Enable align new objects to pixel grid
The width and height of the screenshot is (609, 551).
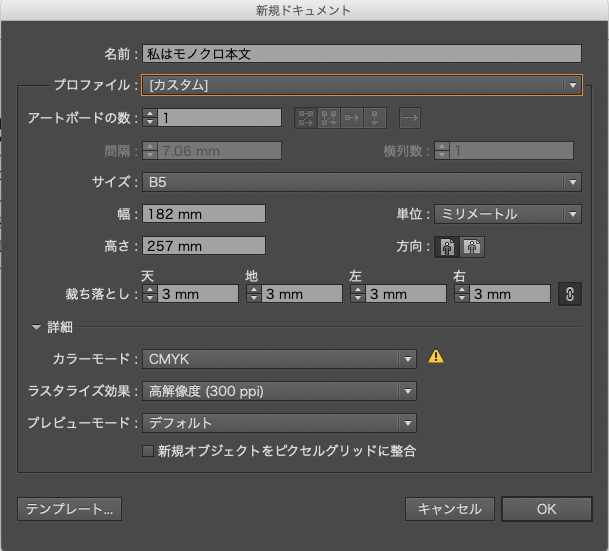click(148, 451)
